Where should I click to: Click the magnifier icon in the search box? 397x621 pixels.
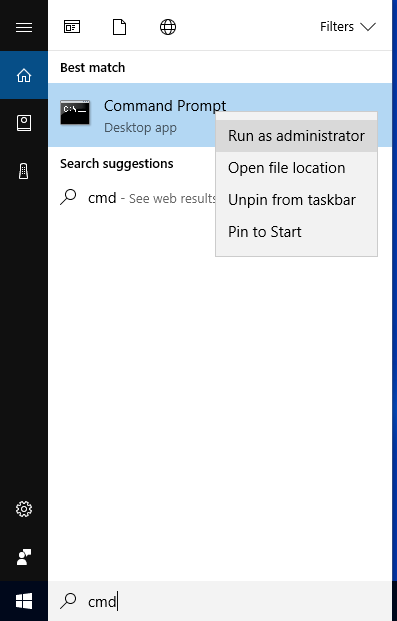click(68, 600)
